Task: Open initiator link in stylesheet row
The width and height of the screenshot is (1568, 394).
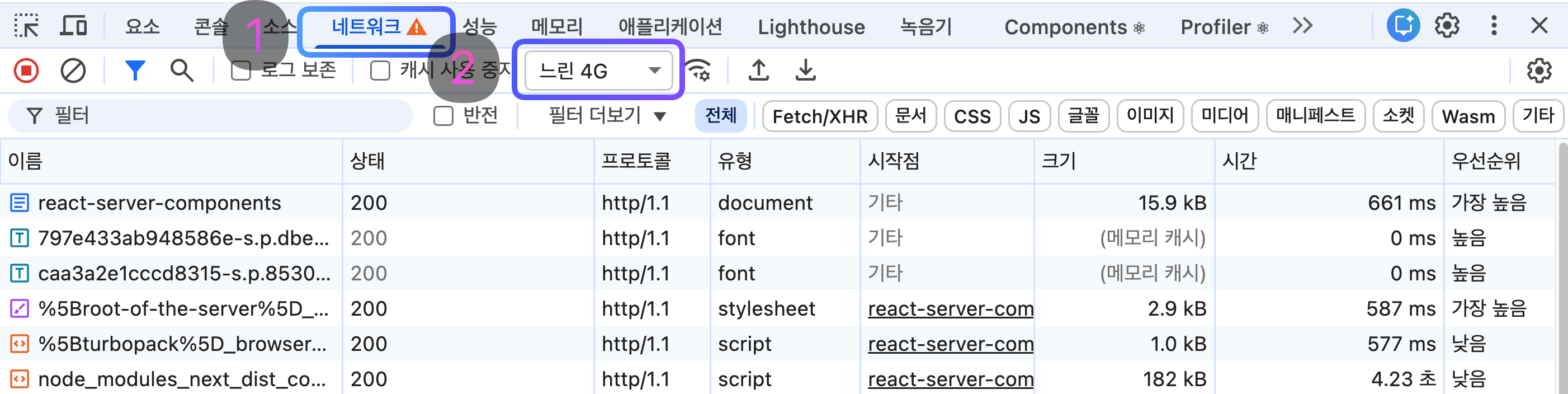Action: pos(950,309)
